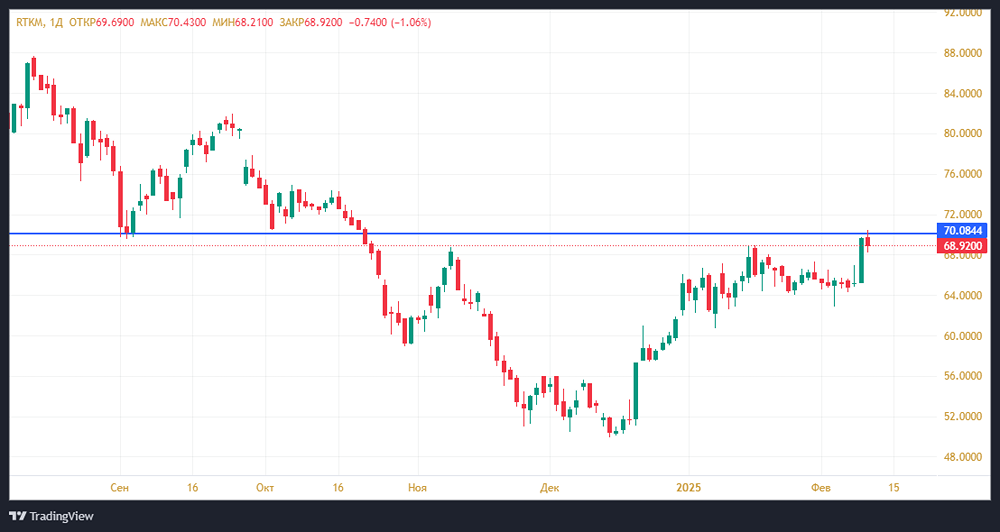1000x532 pixels.
Task: Click the TradingView logo
Action: [51, 516]
